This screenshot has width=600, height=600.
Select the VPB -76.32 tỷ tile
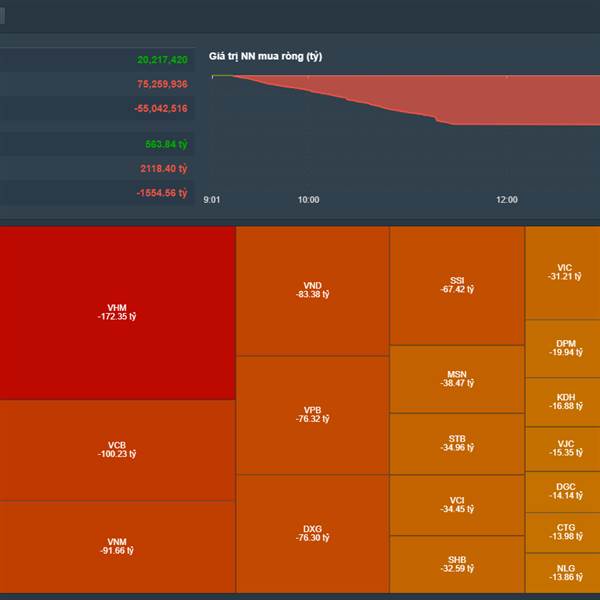[313, 415]
